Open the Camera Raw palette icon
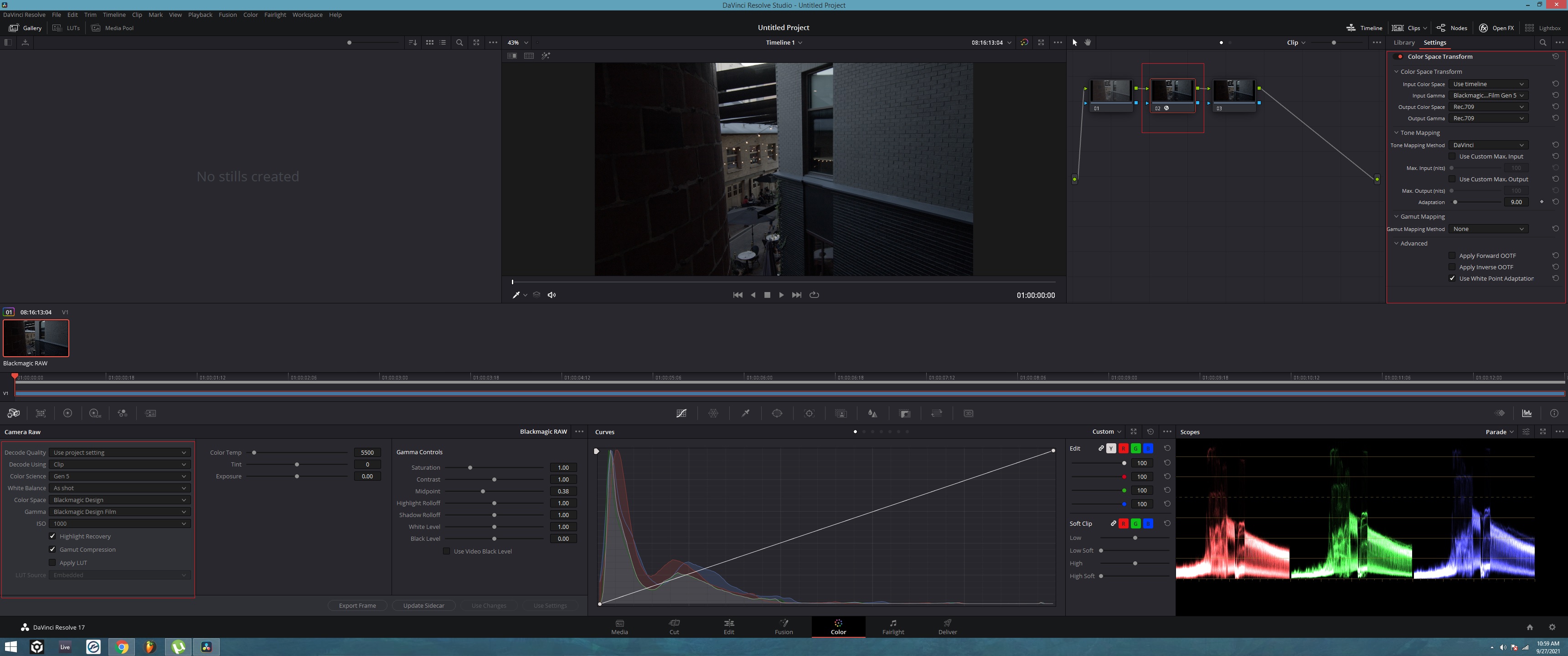Image resolution: width=1568 pixels, height=656 pixels. click(x=13, y=413)
